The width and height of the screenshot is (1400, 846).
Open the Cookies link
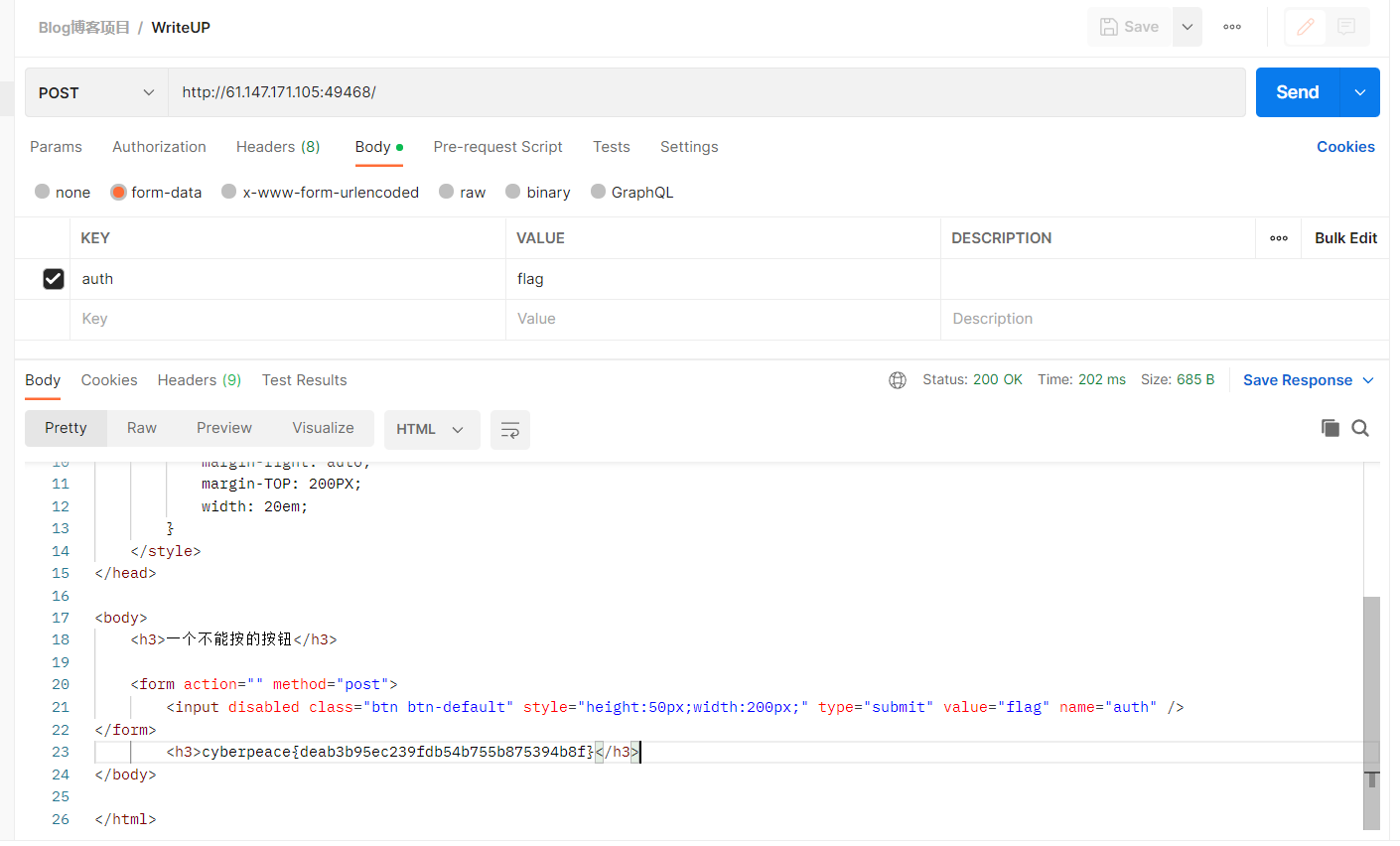[1345, 147]
